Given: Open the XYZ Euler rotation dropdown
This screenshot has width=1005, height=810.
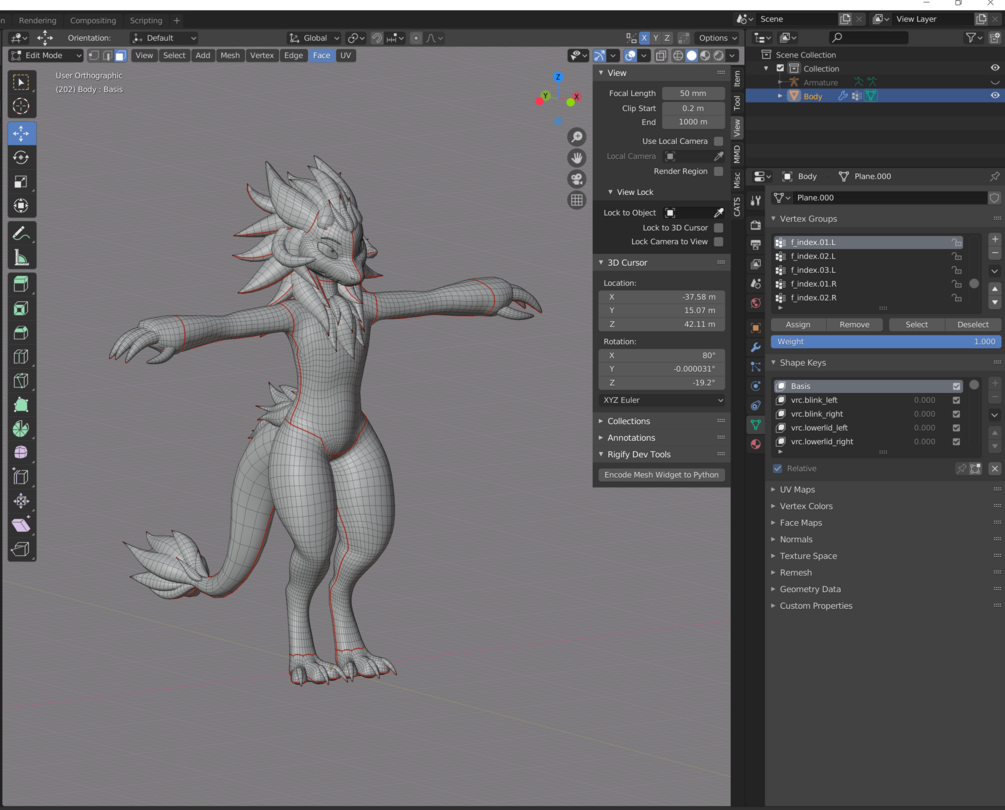Looking at the screenshot, I should click(x=662, y=400).
